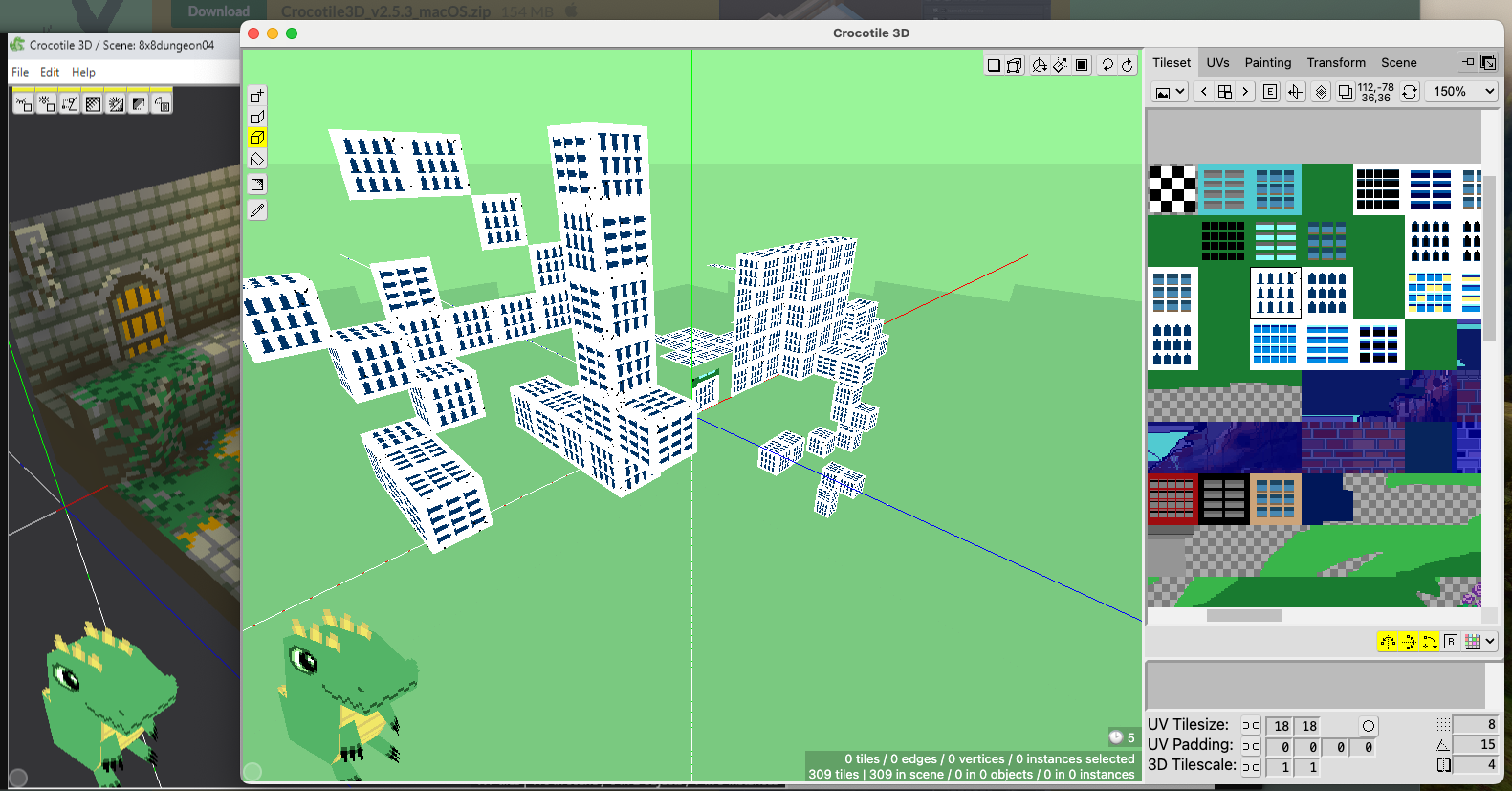The image size is (1512, 791).
Task: Switch to the Transform tab
Action: 1336,62
